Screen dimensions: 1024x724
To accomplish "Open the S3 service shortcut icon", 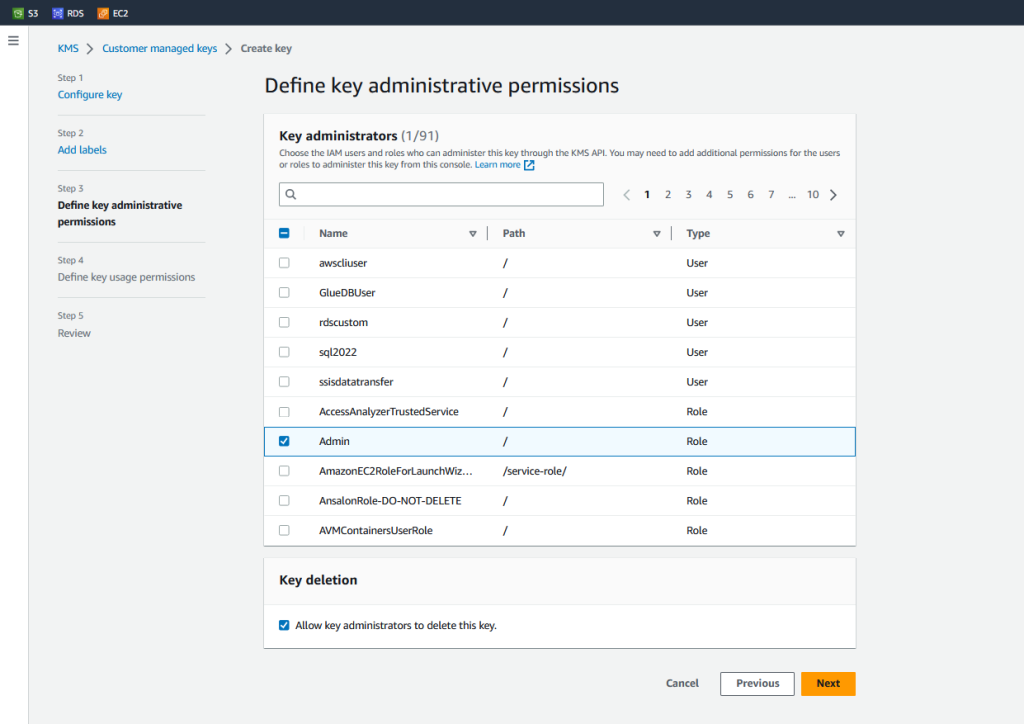I will click(18, 13).
